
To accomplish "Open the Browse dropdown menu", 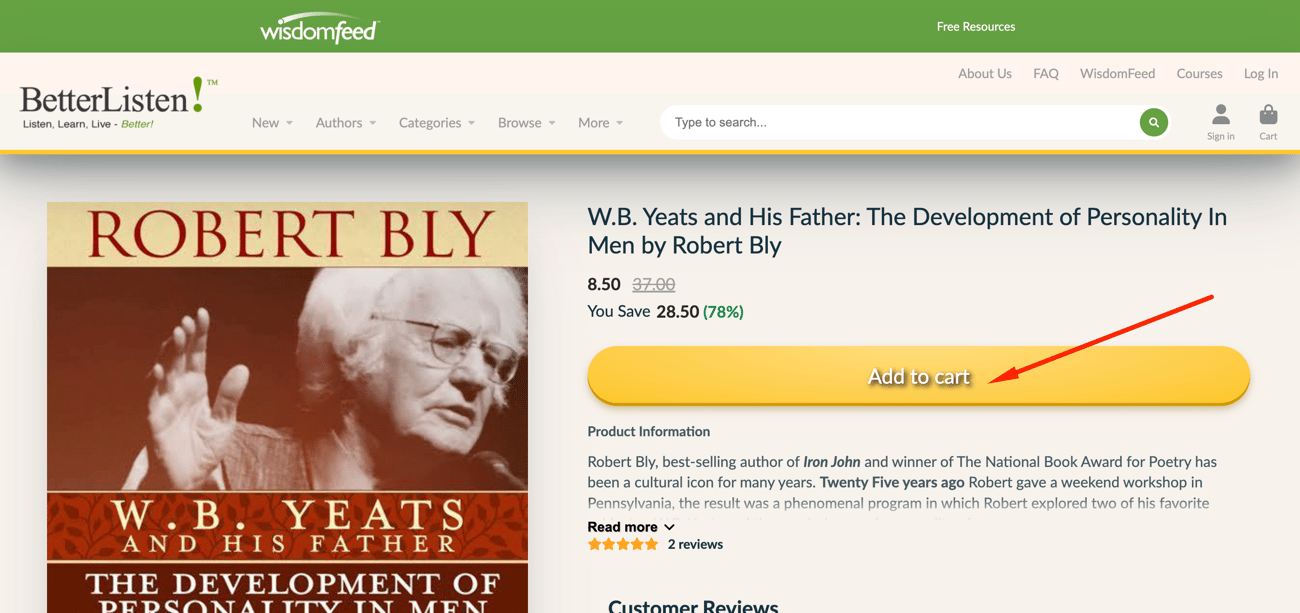I will tap(527, 122).
